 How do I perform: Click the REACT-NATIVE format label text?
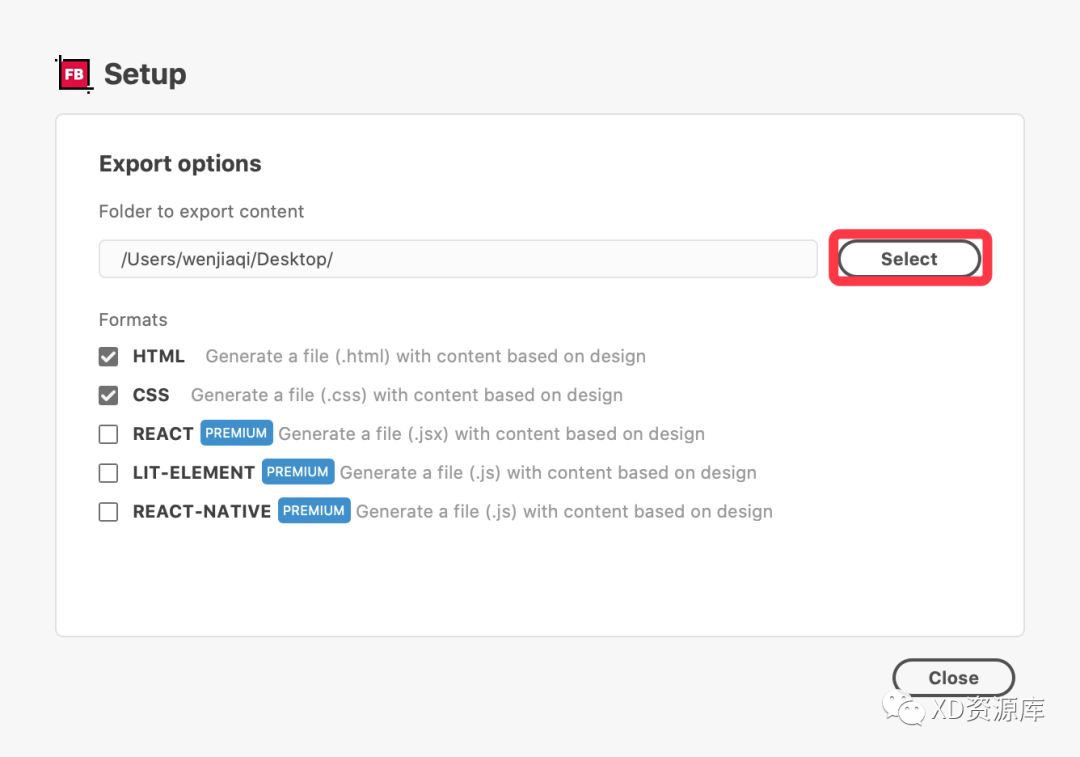202,512
